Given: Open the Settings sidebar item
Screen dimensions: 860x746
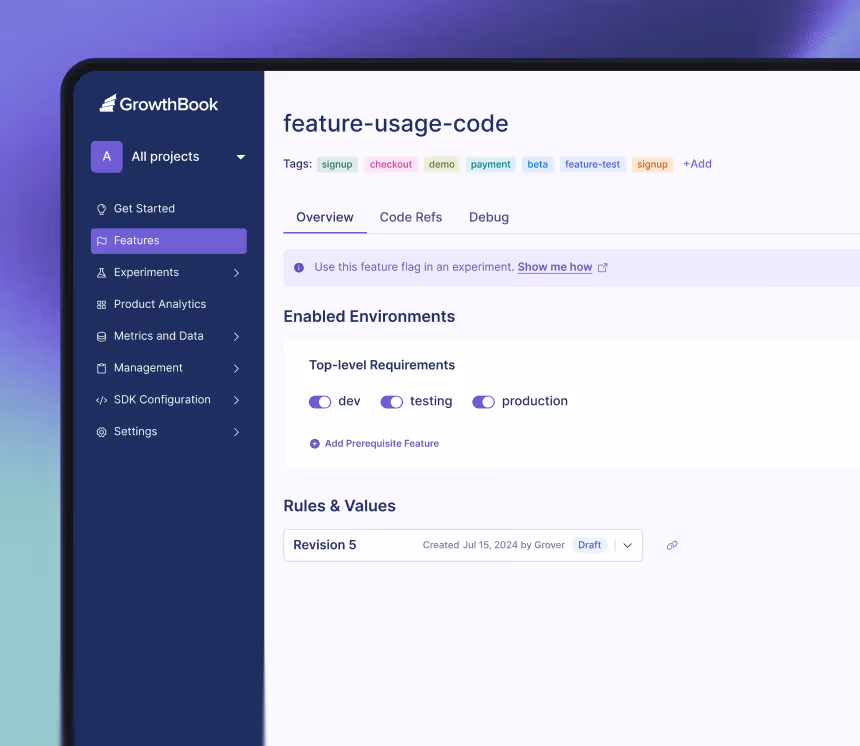Looking at the screenshot, I should [169, 432].
